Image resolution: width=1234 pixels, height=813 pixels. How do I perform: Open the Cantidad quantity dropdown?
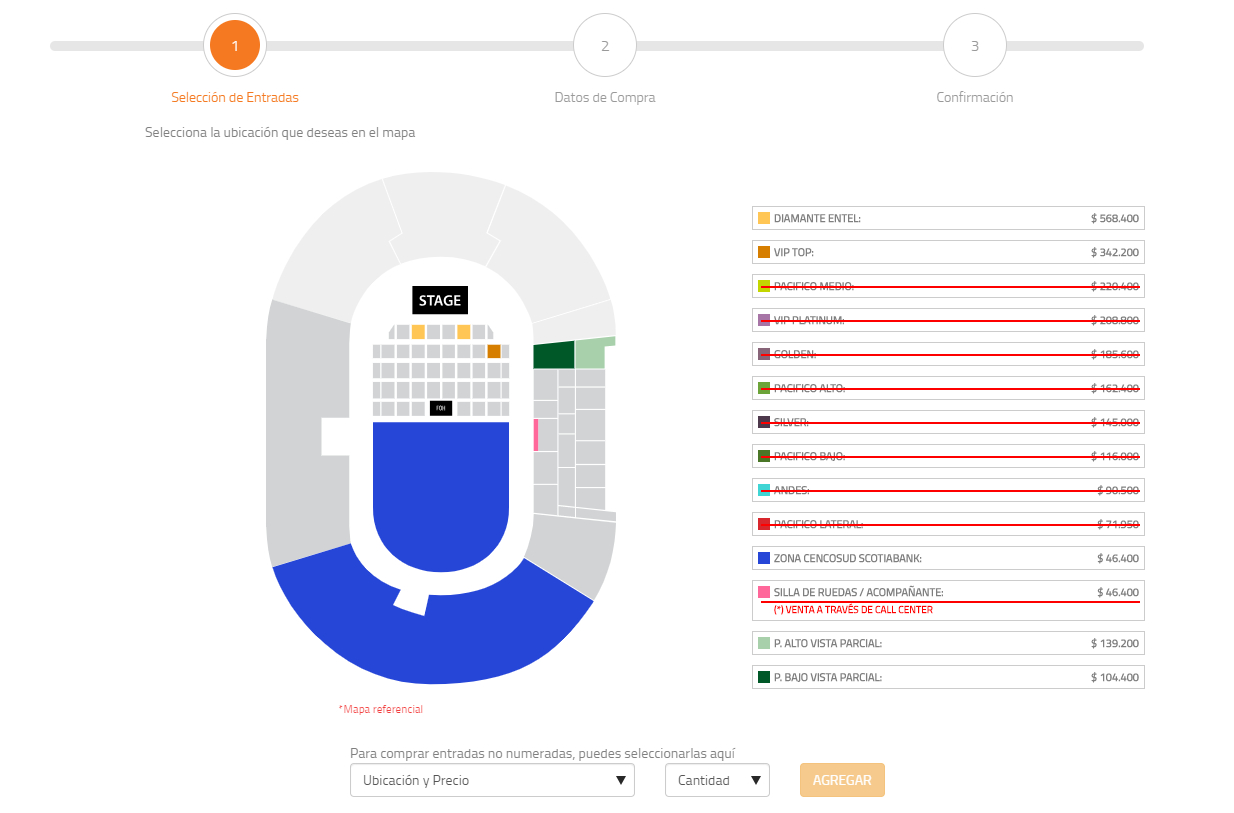(x=717, y=780)
